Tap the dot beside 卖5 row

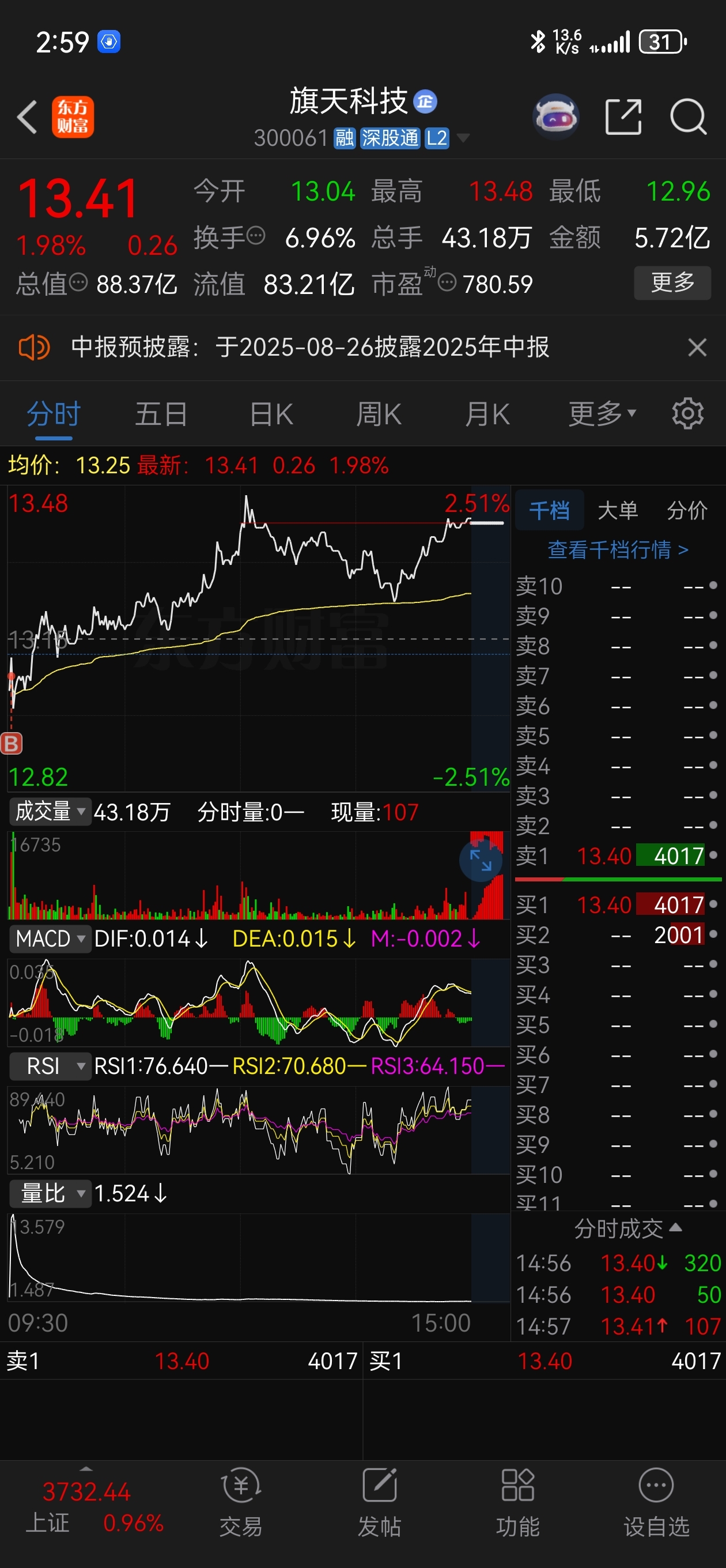click(x=713, y=736)
